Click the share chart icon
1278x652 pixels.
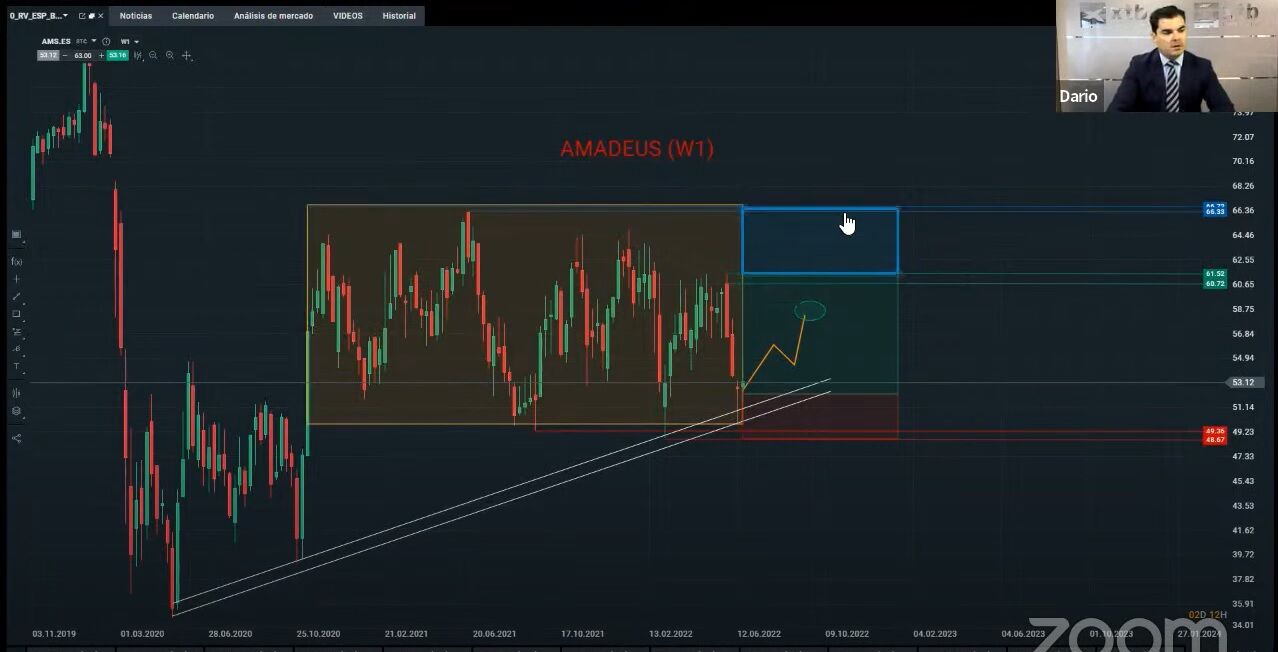(16, 437)
